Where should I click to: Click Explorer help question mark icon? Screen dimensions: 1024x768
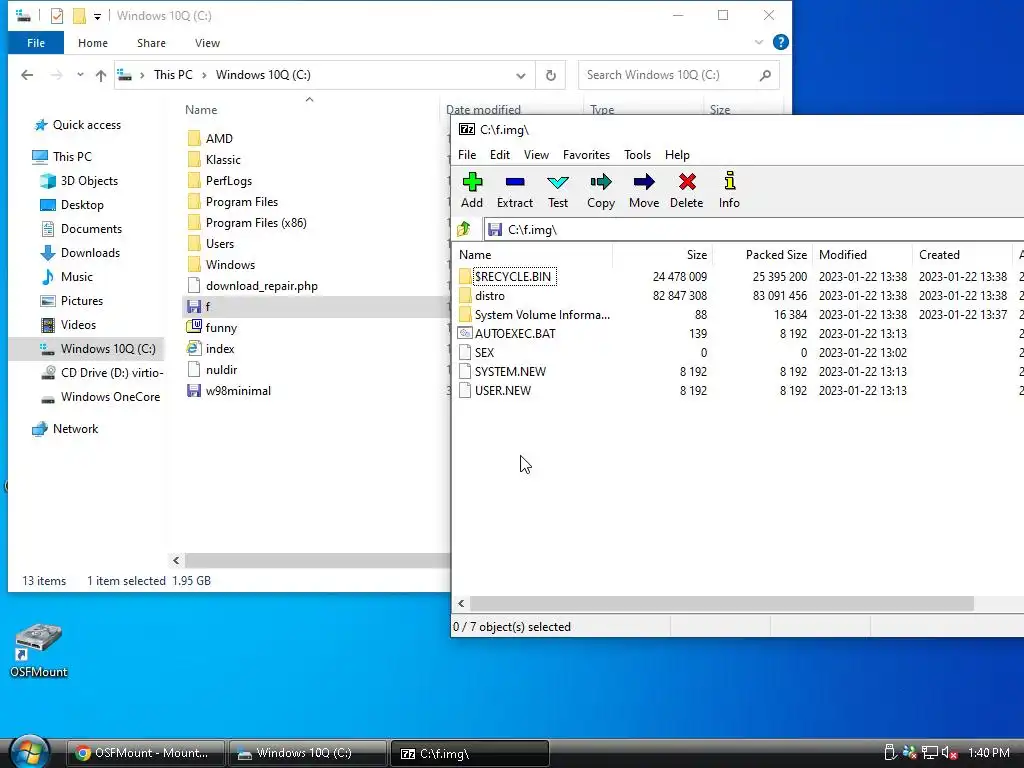tap(780, 42)
